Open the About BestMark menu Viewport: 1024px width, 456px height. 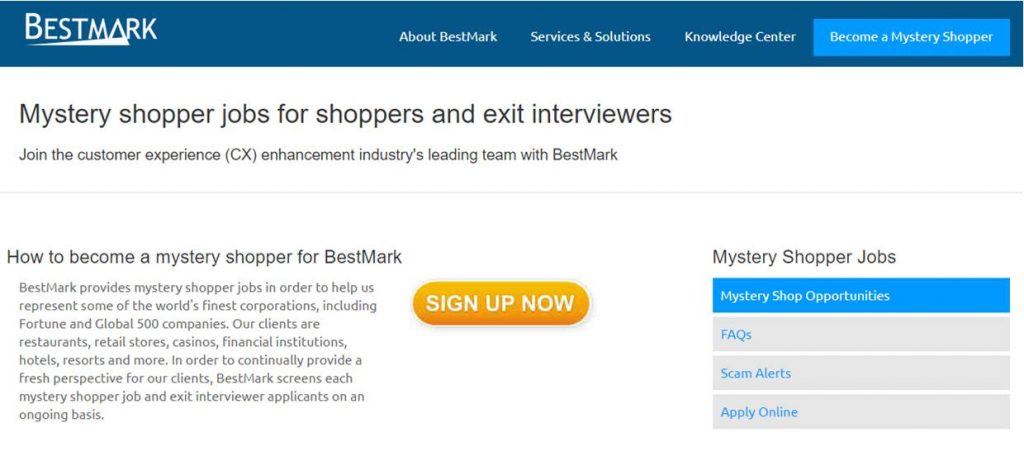[x=448, y=37]
